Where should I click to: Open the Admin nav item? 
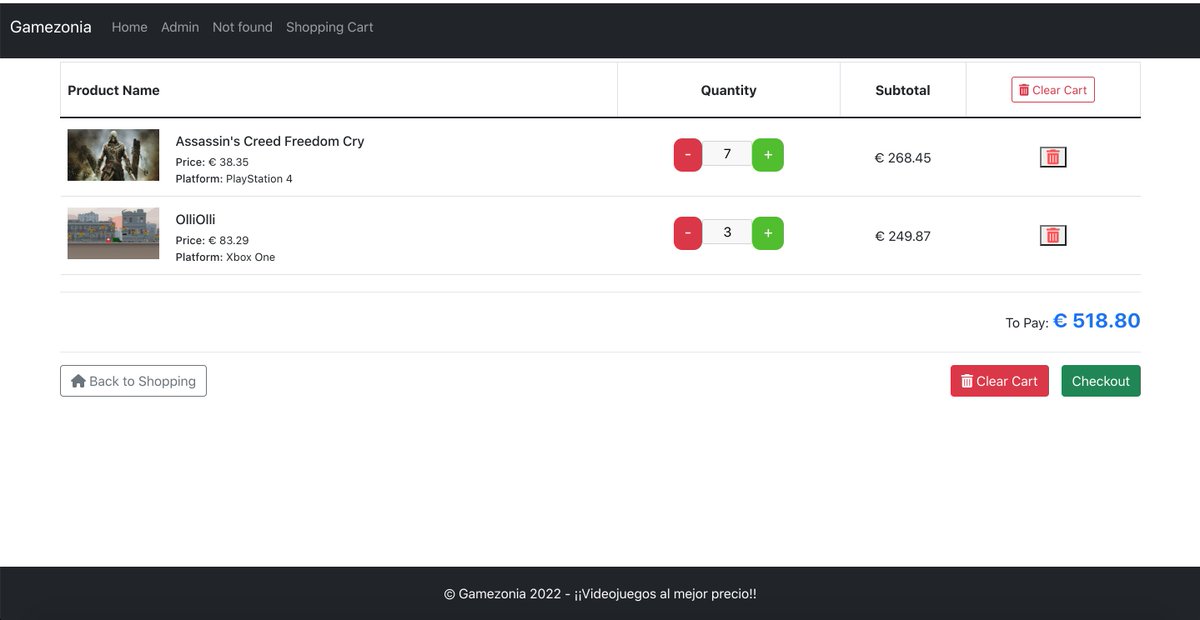pyautogui.click(x=180, y=27)
